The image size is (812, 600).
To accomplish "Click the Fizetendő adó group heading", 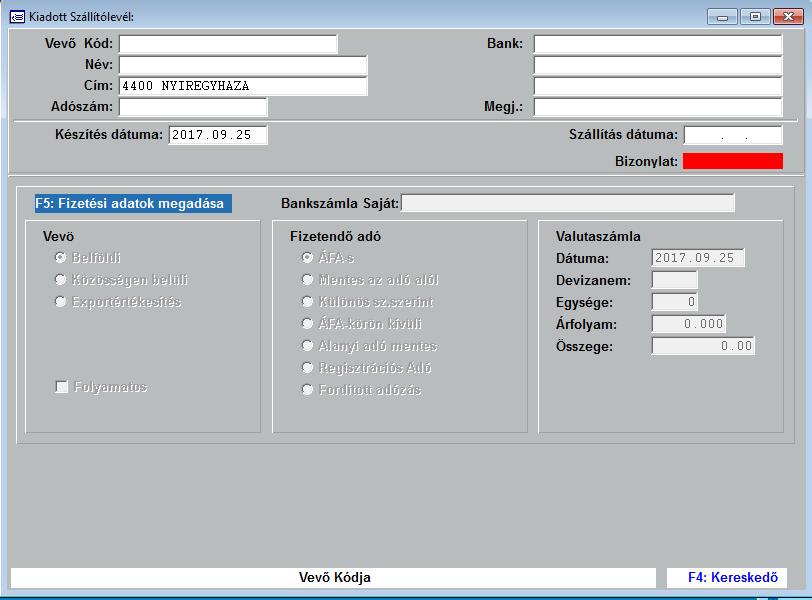I will [335, 237].
